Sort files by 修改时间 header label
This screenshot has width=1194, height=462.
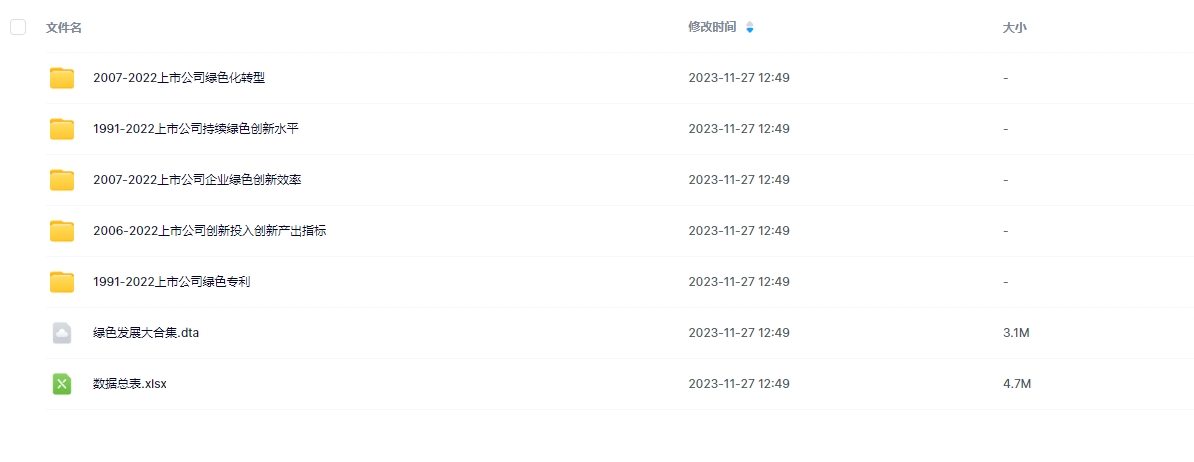pyautogui.click(x=712, y=28)
